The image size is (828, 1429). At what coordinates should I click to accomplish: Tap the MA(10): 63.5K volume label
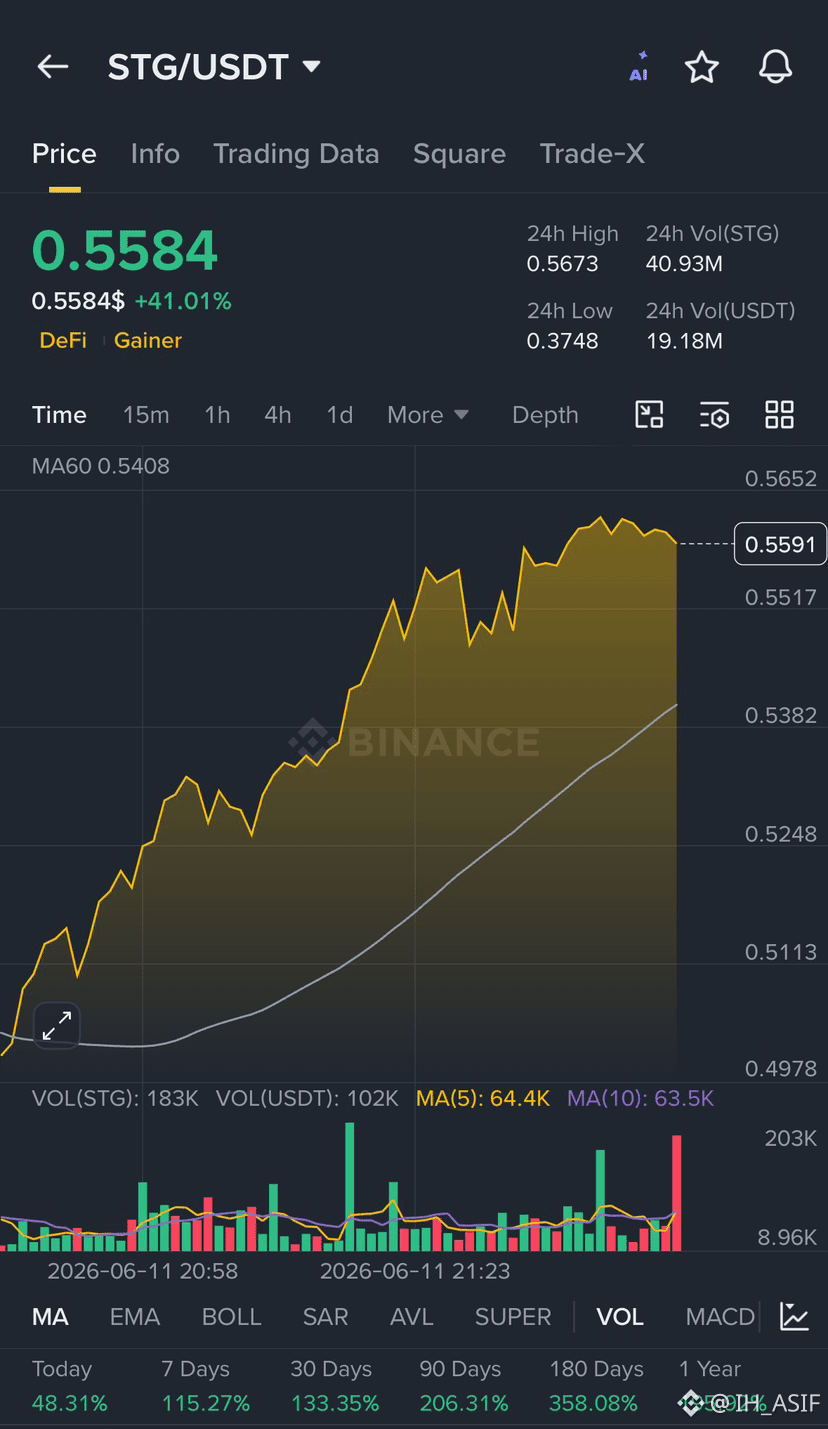pos(641,1098)
